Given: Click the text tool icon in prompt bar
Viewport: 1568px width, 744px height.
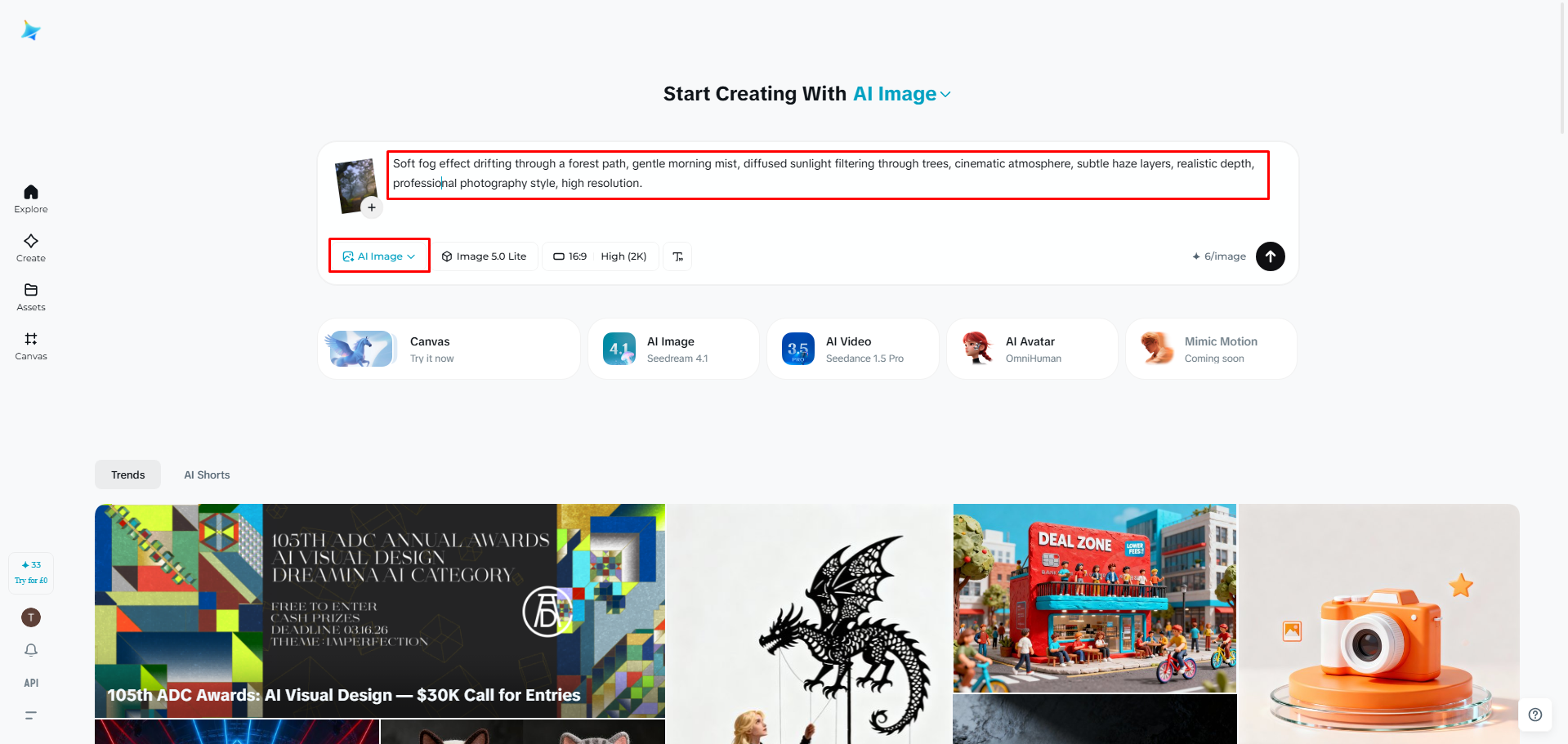Looking at the screenshot, I should [x=677, y=256].
